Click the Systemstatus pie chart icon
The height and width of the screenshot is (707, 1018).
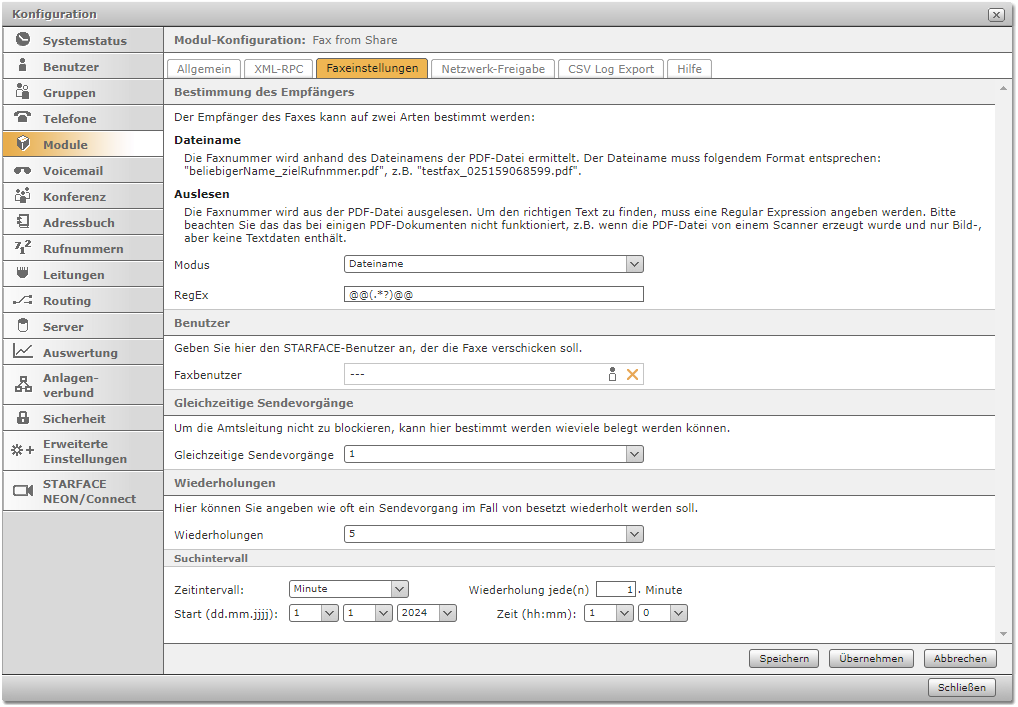point(23,40)
